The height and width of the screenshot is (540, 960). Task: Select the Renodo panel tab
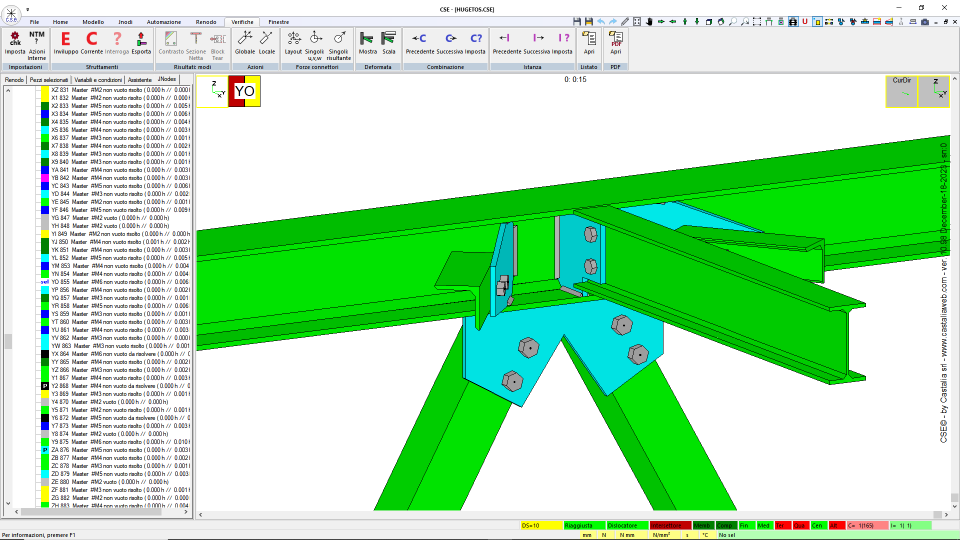14,80
